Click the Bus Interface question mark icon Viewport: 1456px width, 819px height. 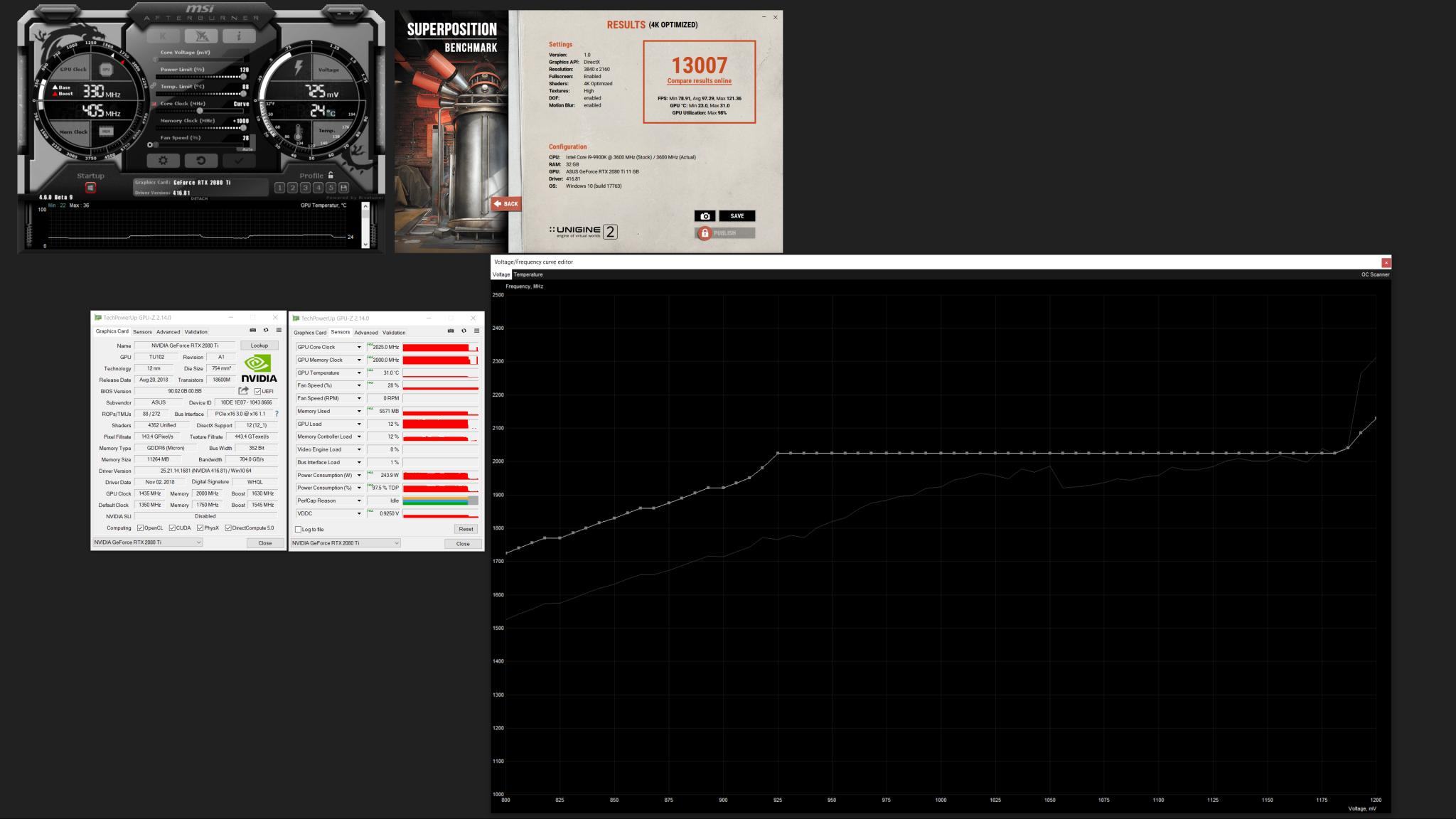pyautogui.click(x=277, y=414)
